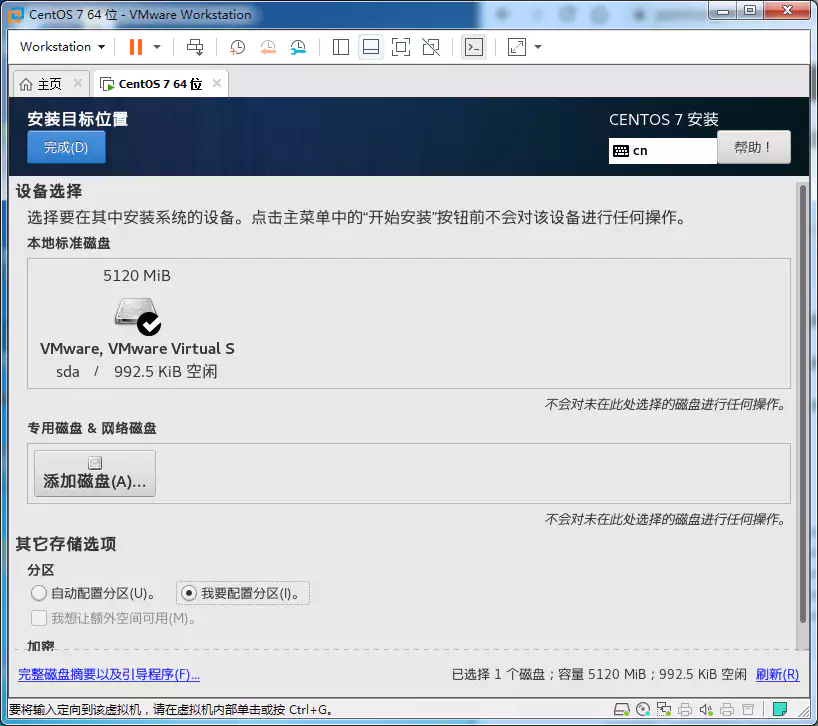Click the CD/DVD device icon in the status bar
This screenshot has width=818, height=726.
(643, 710)
